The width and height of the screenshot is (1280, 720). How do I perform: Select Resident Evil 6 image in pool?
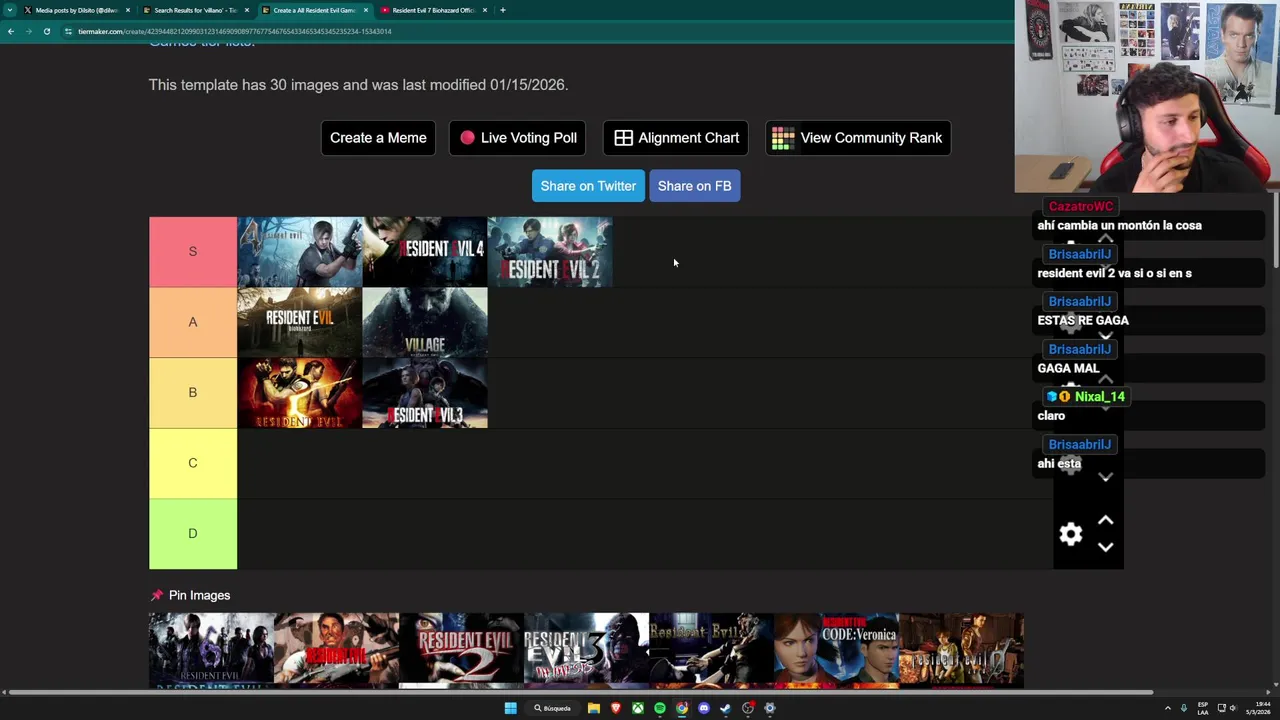pos(211,651)
